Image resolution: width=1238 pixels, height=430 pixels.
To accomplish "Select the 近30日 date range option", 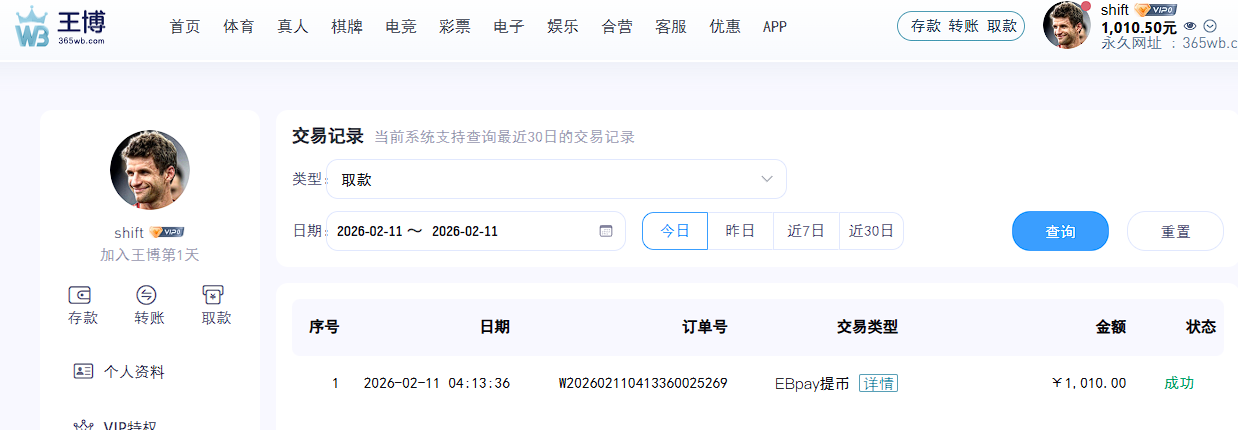I will click(x=871, y=231).
